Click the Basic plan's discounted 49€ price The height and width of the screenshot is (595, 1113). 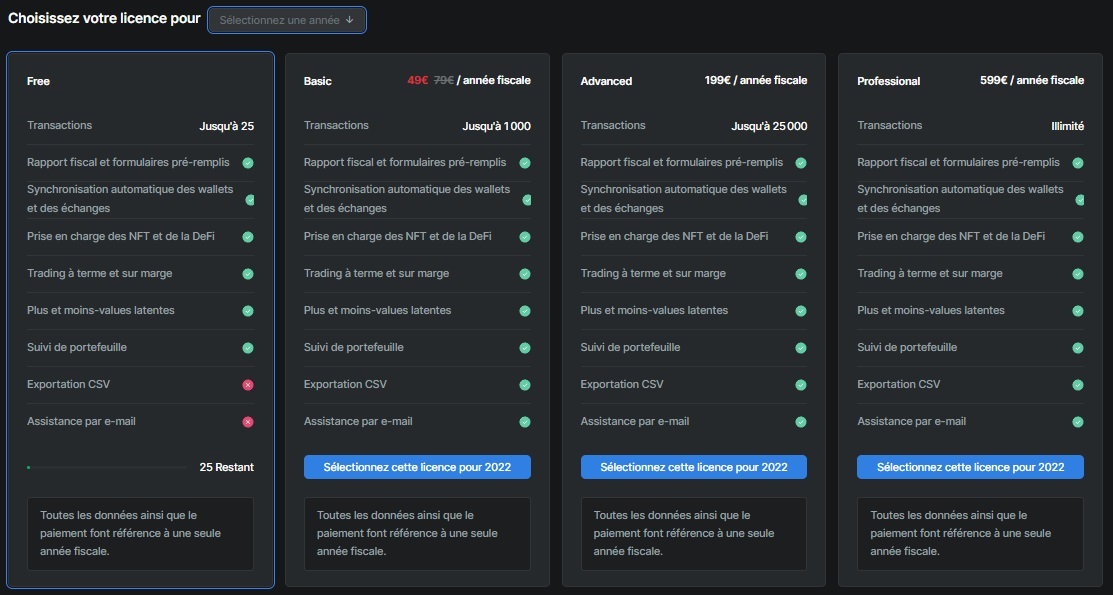click(x=417, y=81)
